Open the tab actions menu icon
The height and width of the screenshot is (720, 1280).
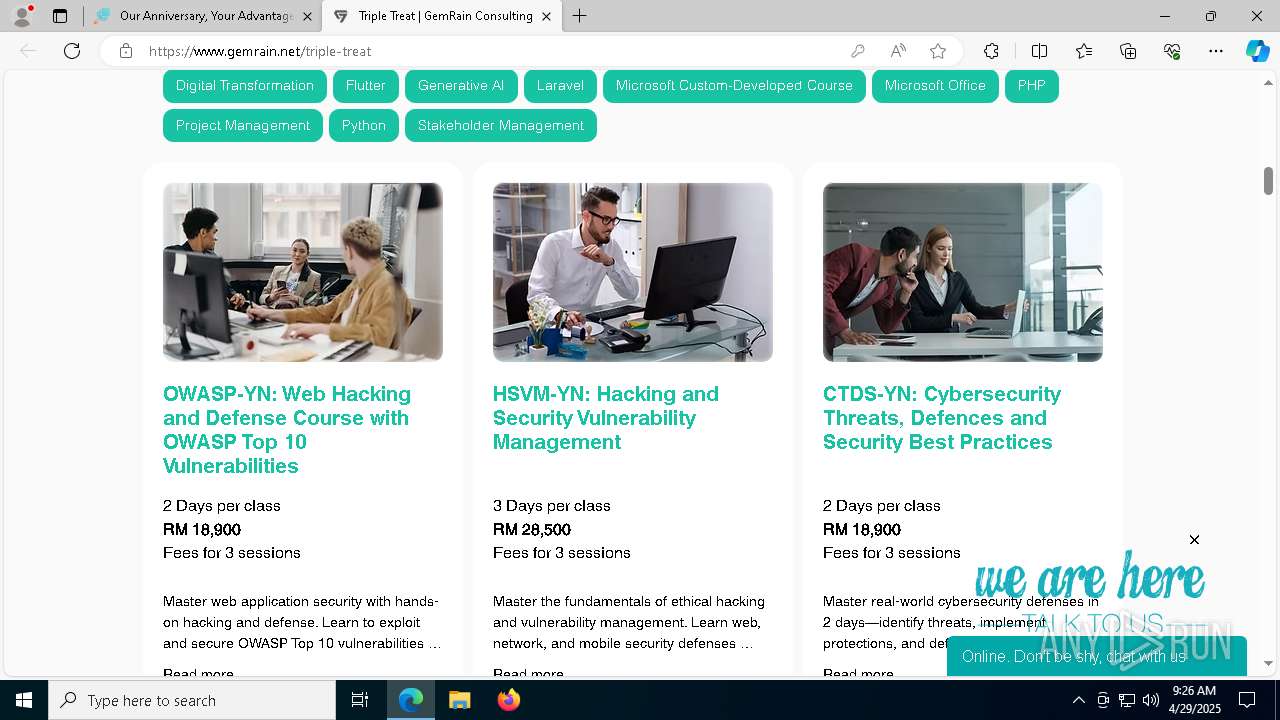tap(60, 16)
